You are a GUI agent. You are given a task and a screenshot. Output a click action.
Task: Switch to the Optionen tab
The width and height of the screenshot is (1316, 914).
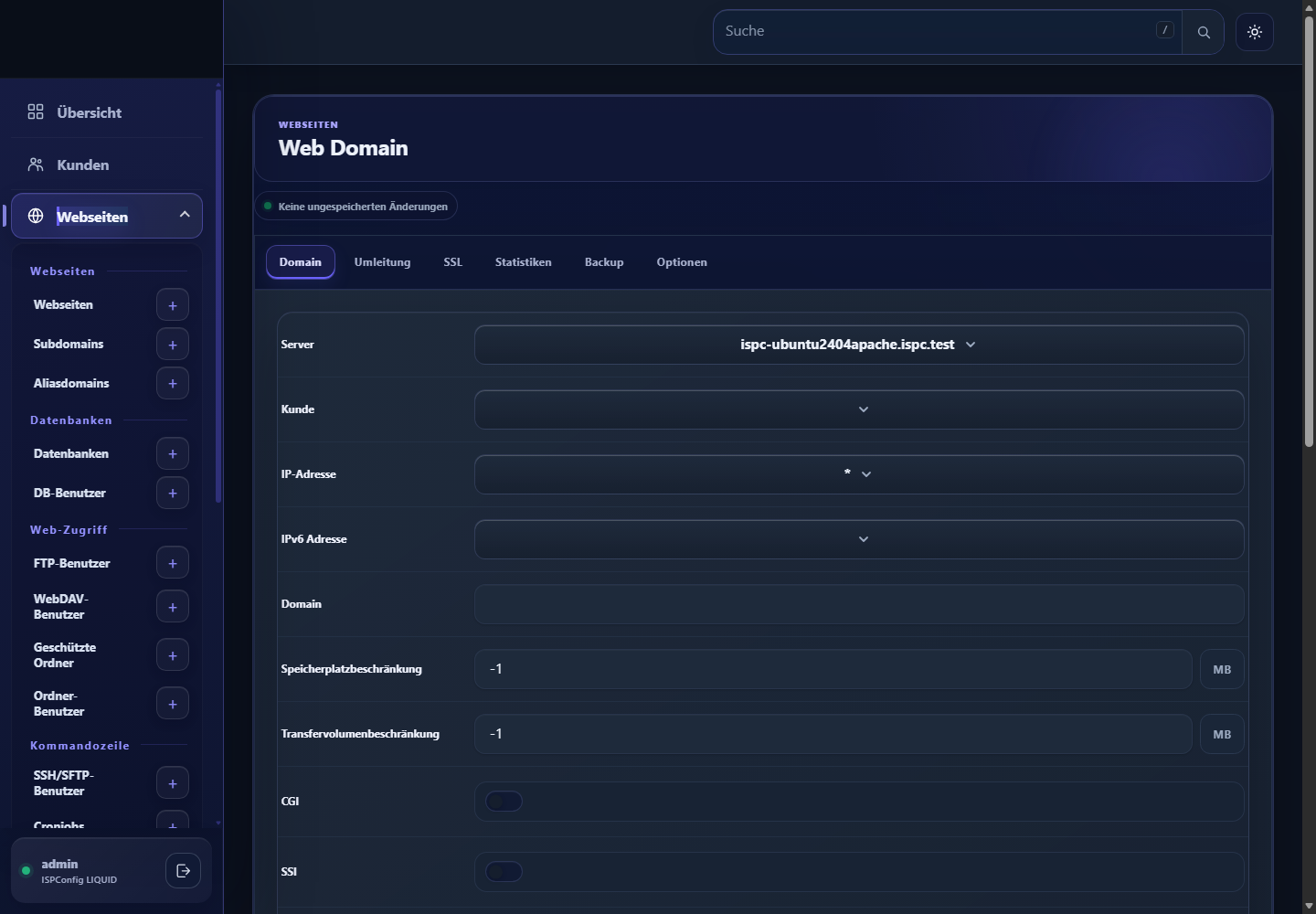682,262
